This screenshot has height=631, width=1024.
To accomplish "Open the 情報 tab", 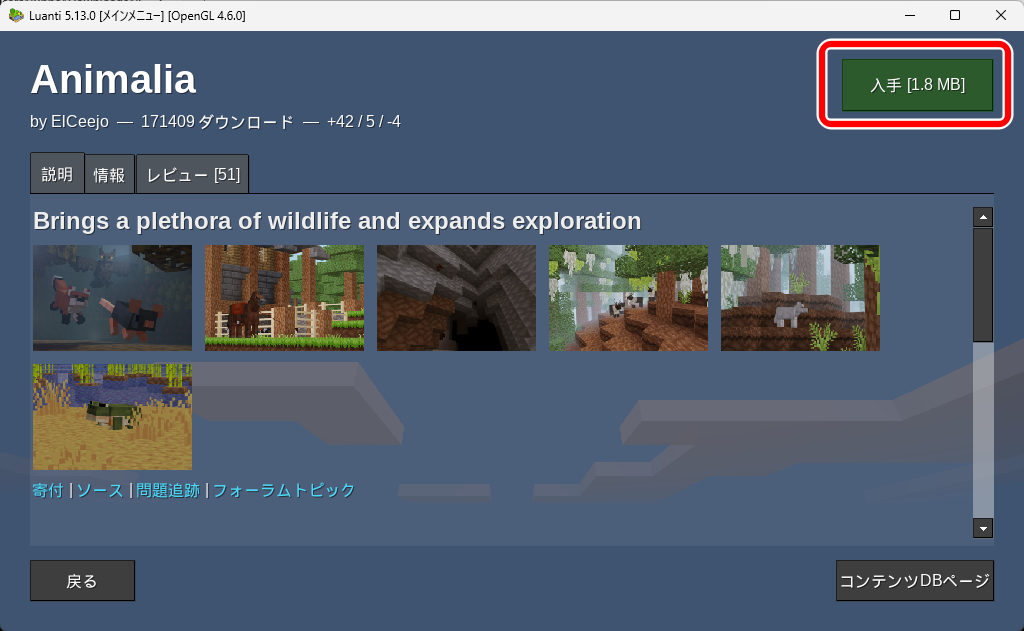I will pyautogui.click(x=110, y=174).
